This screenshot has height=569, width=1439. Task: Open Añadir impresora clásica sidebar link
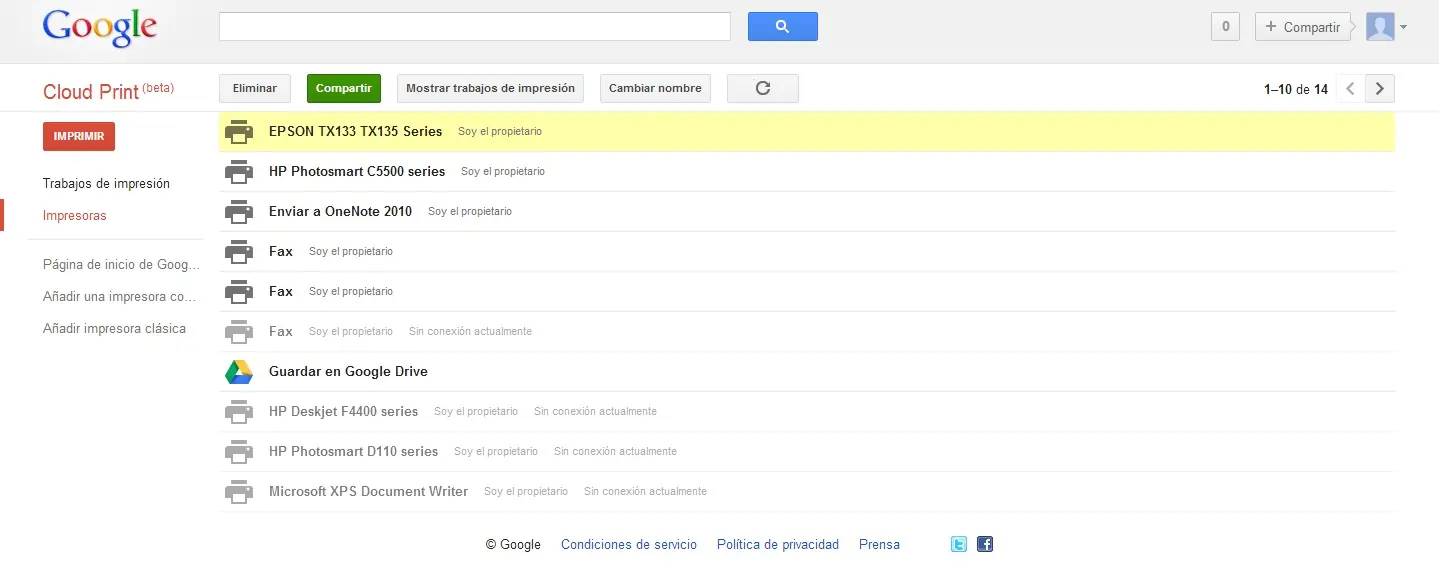[x=114, y=328]
